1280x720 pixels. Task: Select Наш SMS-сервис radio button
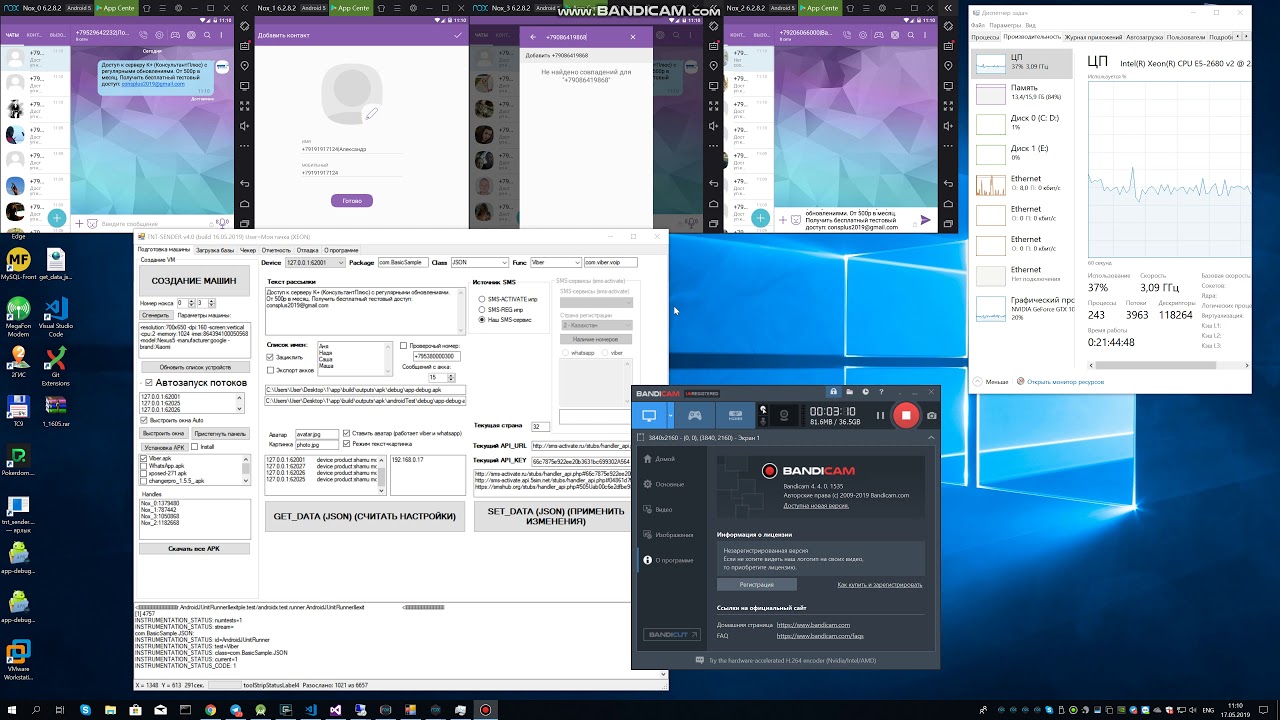482,320
